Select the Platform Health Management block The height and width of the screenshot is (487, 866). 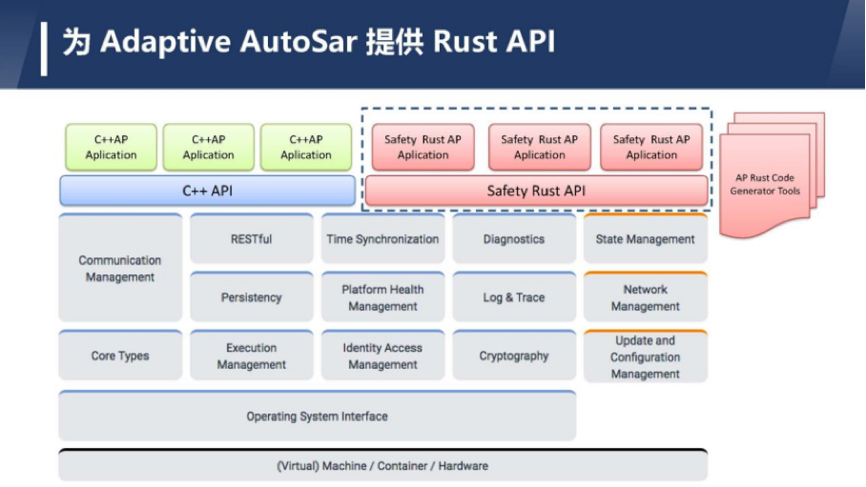tap(383, 297)
